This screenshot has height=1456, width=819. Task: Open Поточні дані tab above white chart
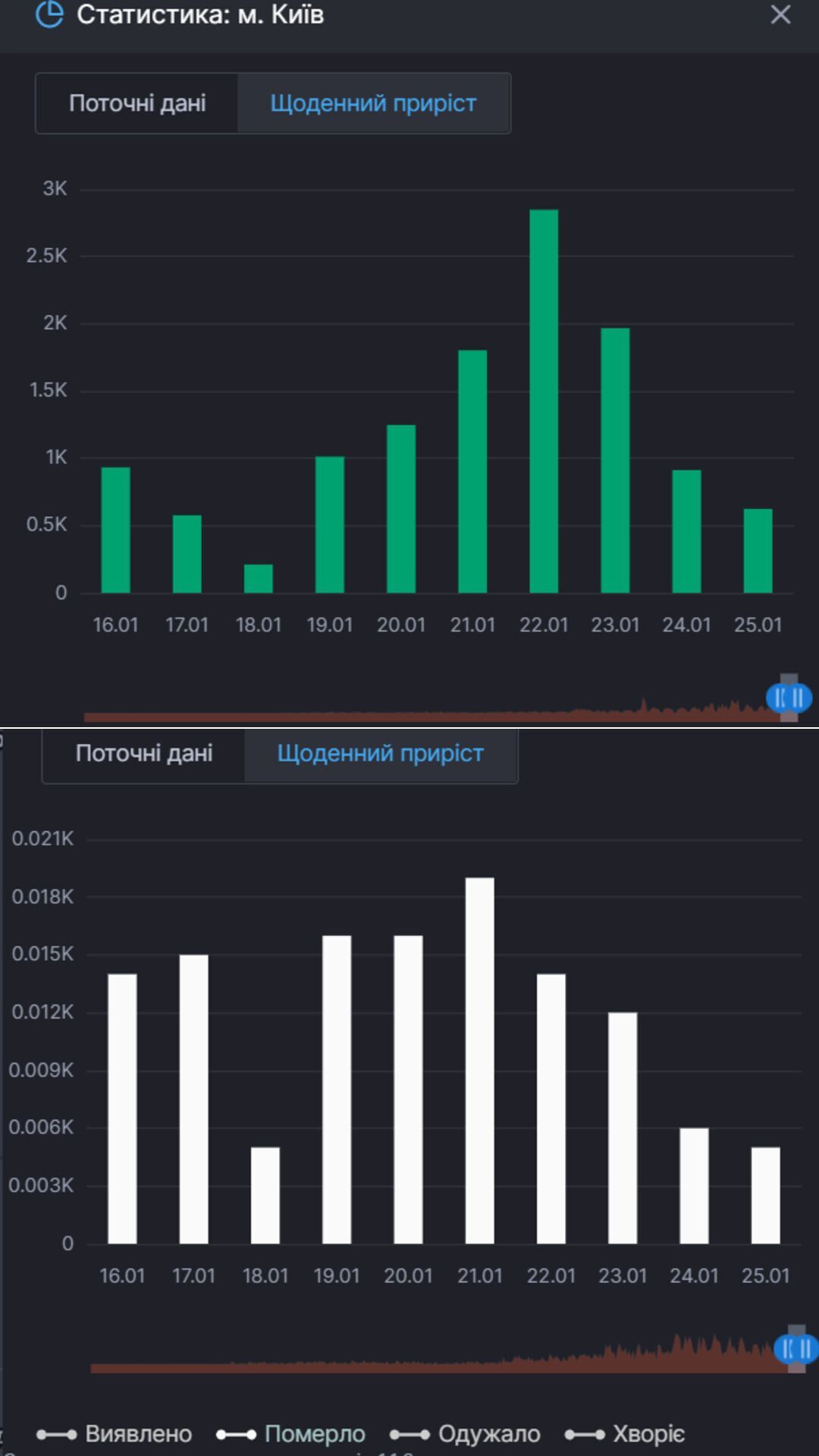144,753
